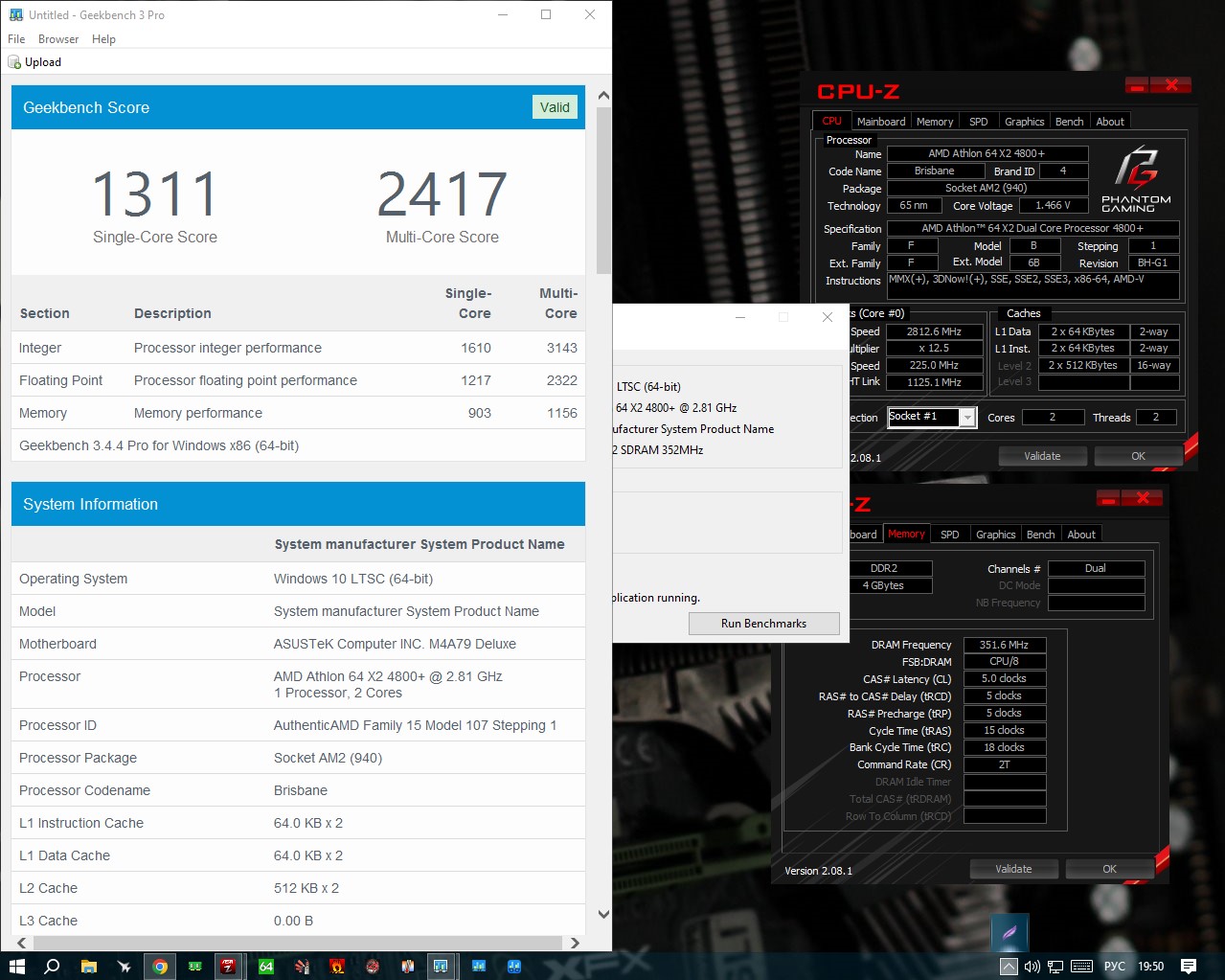Click Validate in the lower CPU-Z window
1225x980 pixels.
[x=1013, y=869]
